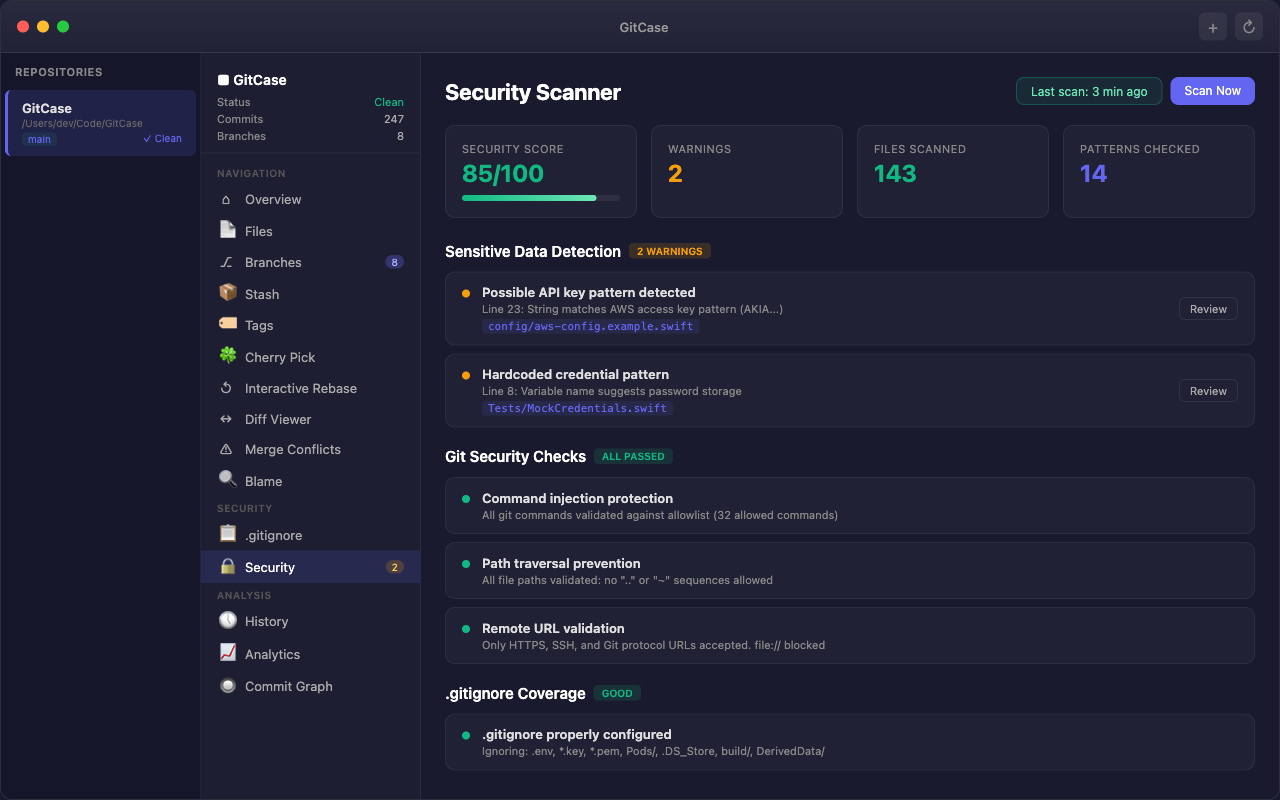The width and height of the screenshot is (1280, 800).
Task: Click the Branches icon showing 8 branches
Action: [x=228, y=262]
